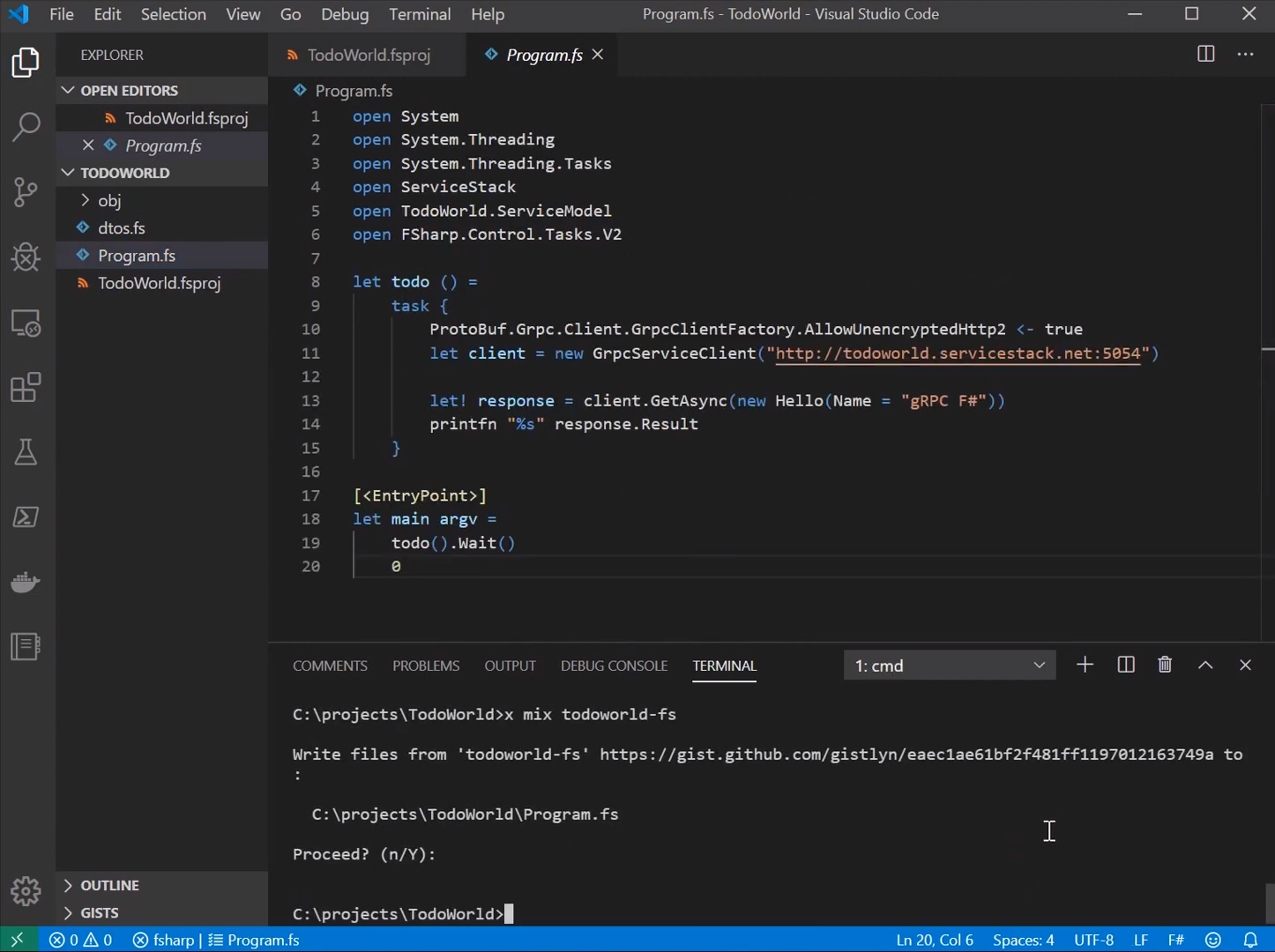Open the notebook-style icon in activity bar
Image resolution: width=1275 pixels, height=952 pixels.
(26, 646)
